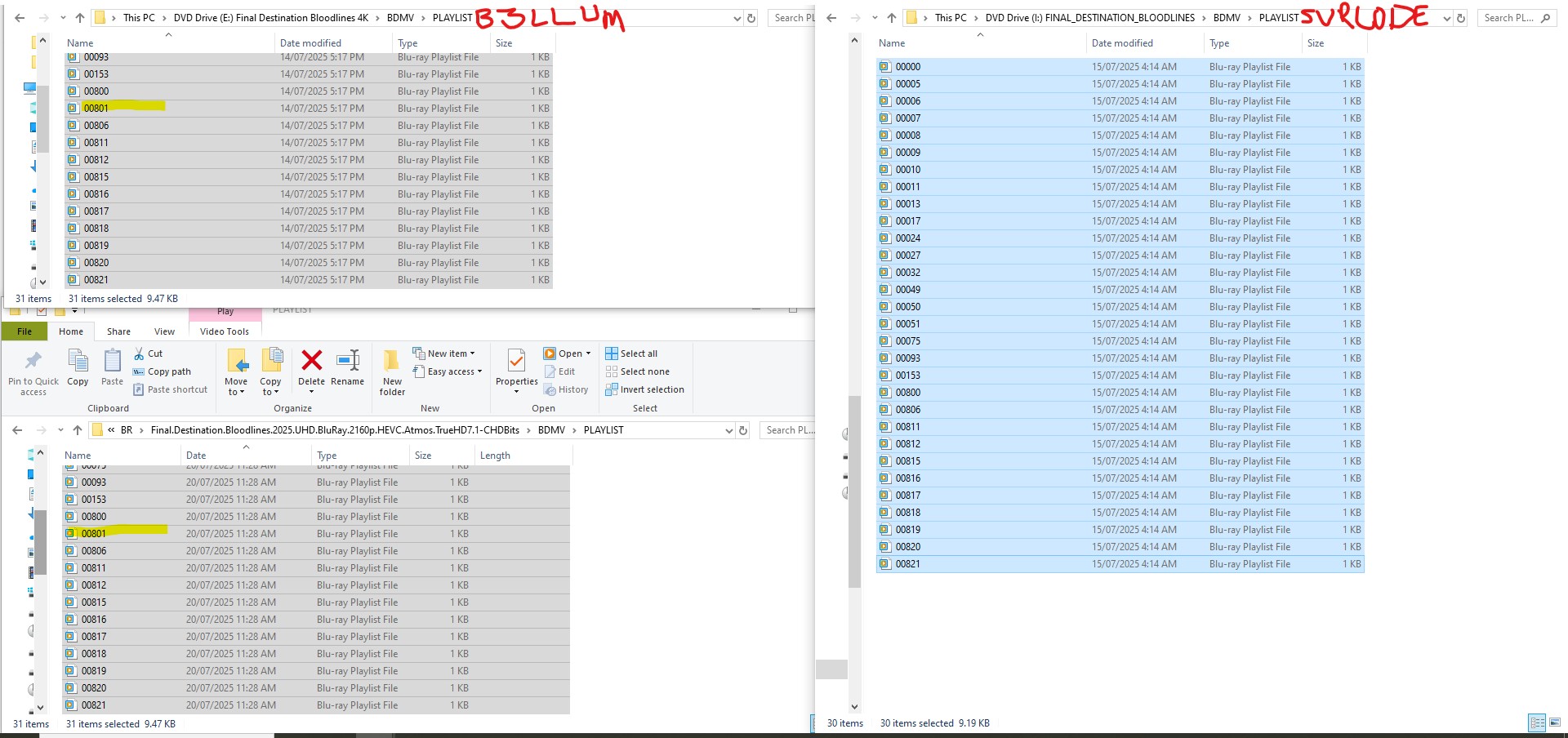
Task: Select highlighted 00801 file in bottom-left window
Action: pos(316,534)
